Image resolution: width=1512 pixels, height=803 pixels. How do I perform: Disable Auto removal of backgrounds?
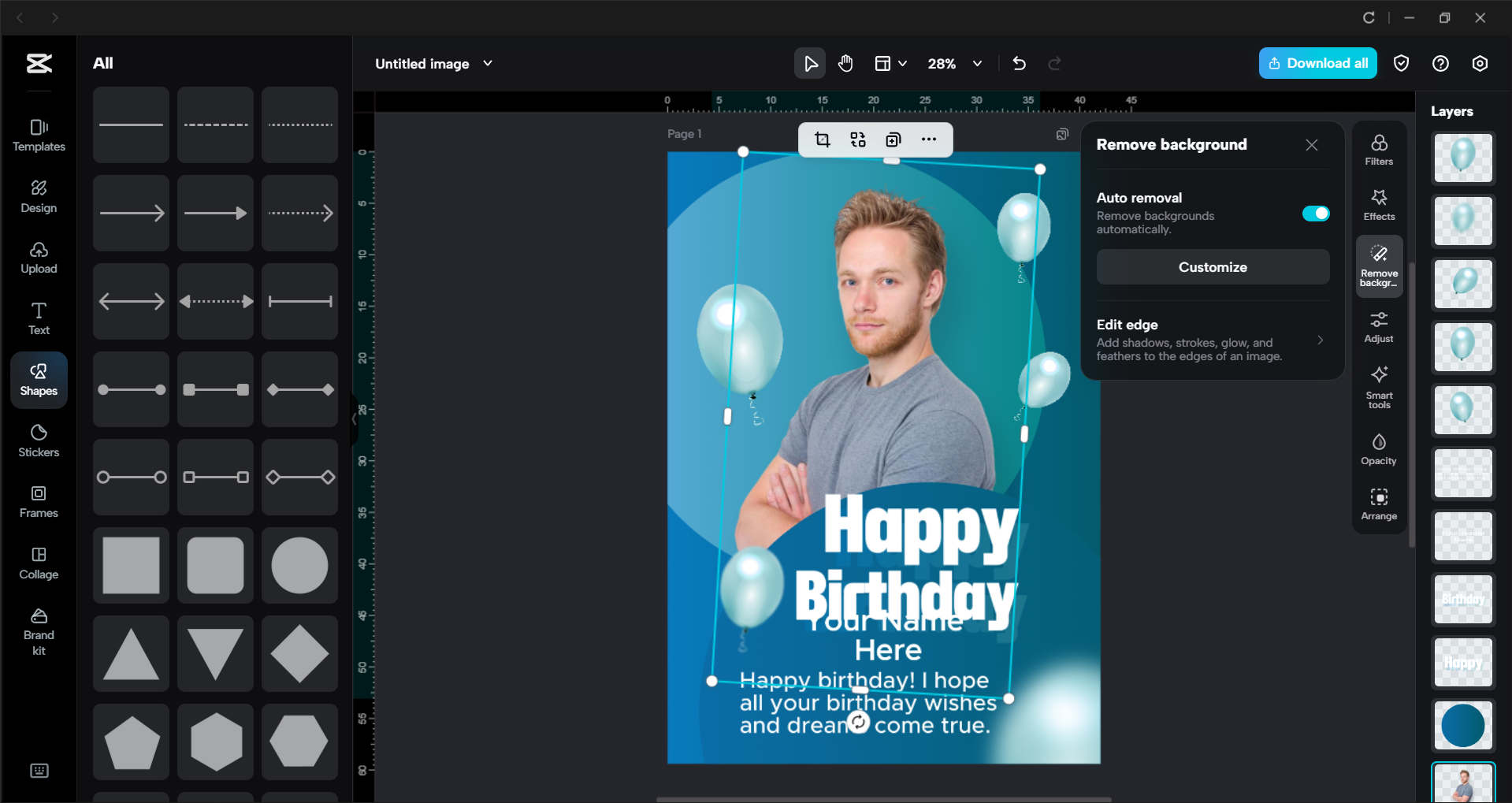(x=1315, y=213)
